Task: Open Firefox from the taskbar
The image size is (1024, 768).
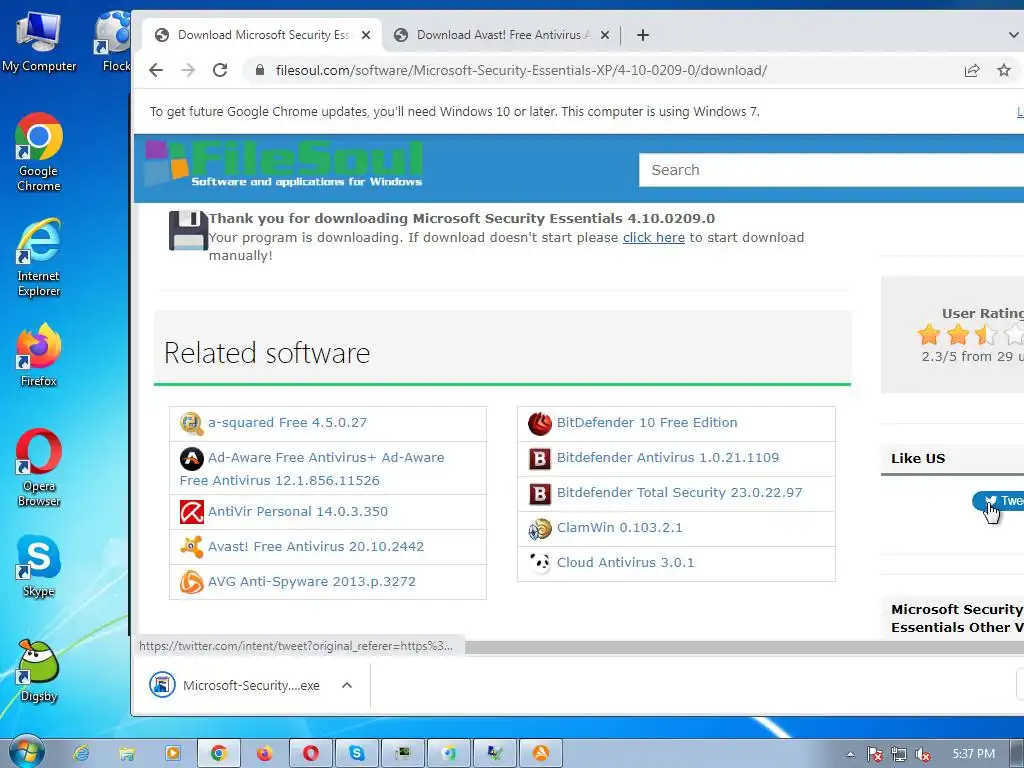Action: (x=264, y=753)
